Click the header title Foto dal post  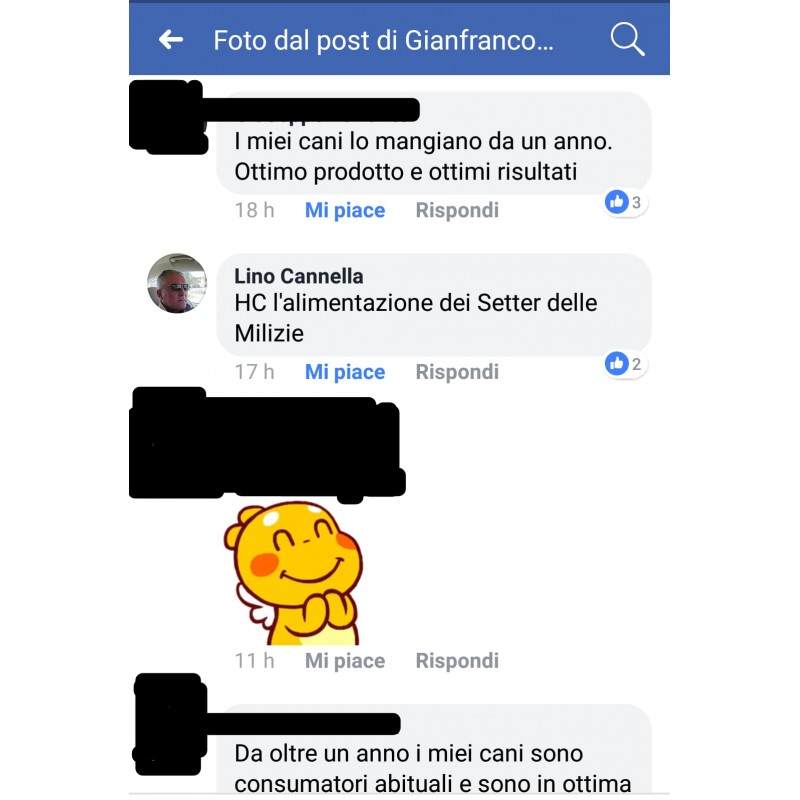tap(383, 40)
